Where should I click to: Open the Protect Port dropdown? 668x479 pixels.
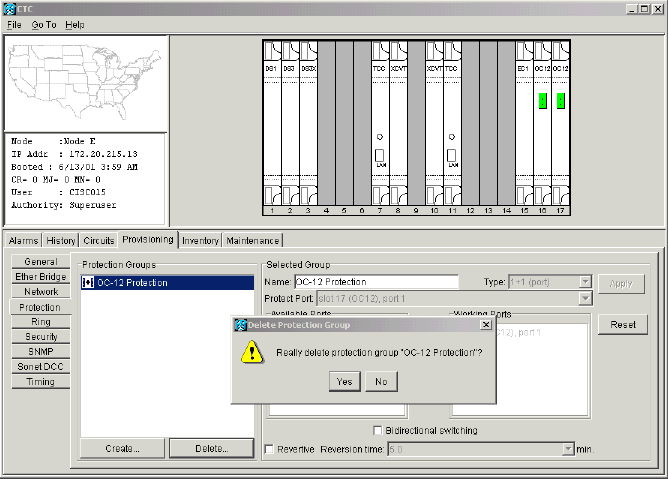click(x=585, y=298)
